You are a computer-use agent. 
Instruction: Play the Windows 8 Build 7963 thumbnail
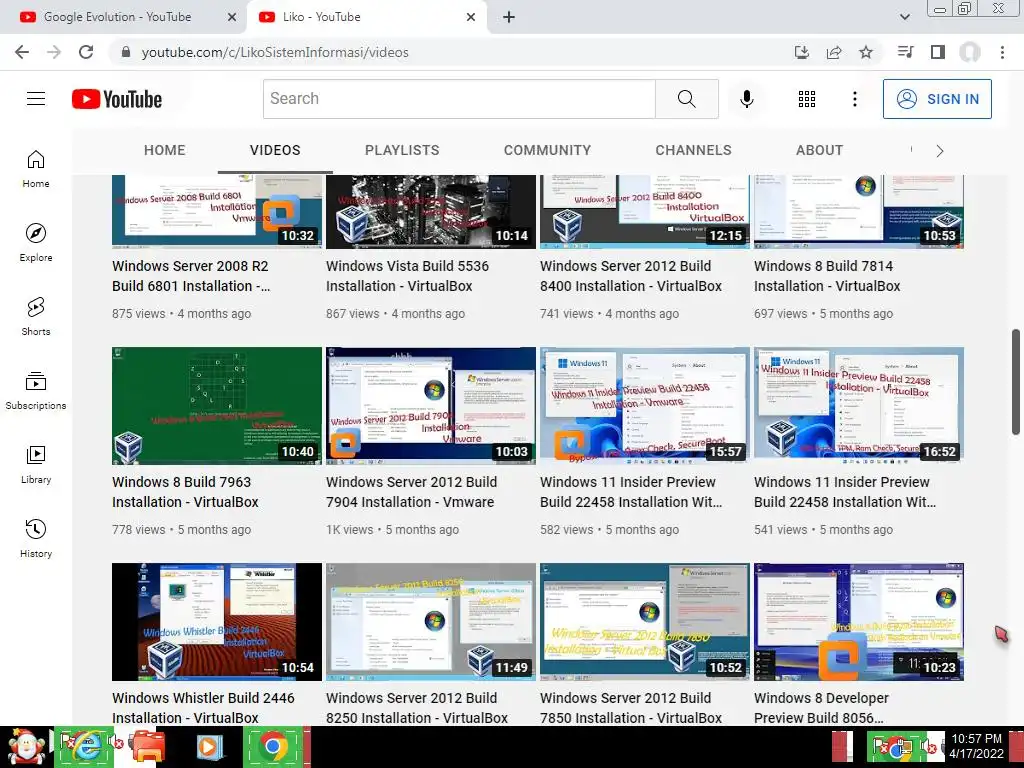pyautogui.click(x=217, y=405)
